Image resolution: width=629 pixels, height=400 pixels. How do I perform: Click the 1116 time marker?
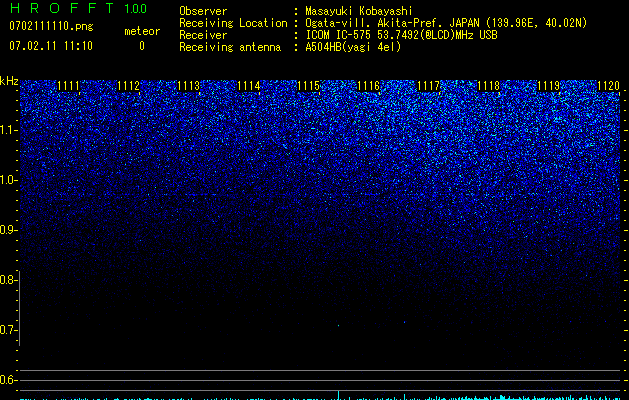coord(368,85)
